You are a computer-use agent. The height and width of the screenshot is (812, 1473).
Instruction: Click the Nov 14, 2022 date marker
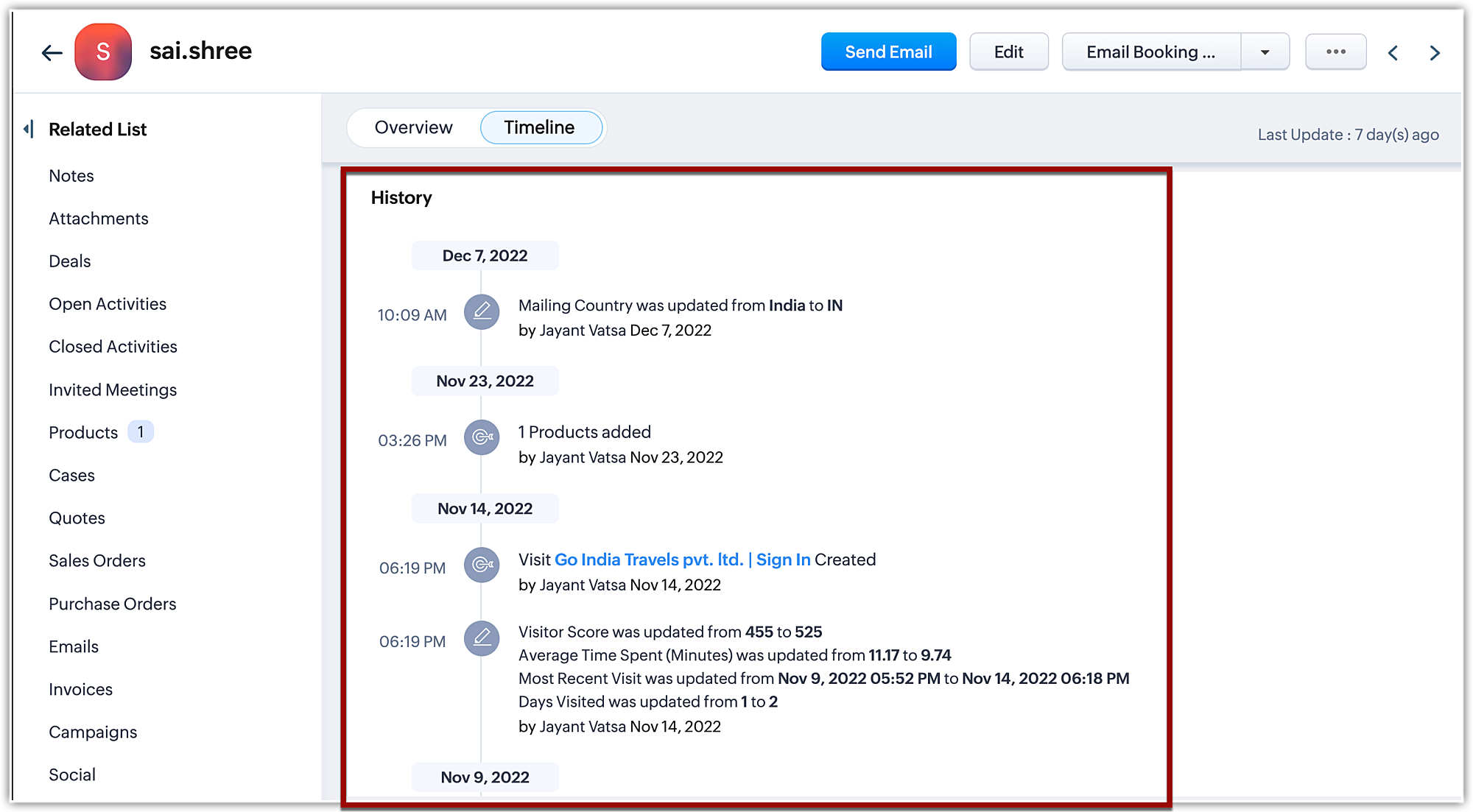[485, 509]
